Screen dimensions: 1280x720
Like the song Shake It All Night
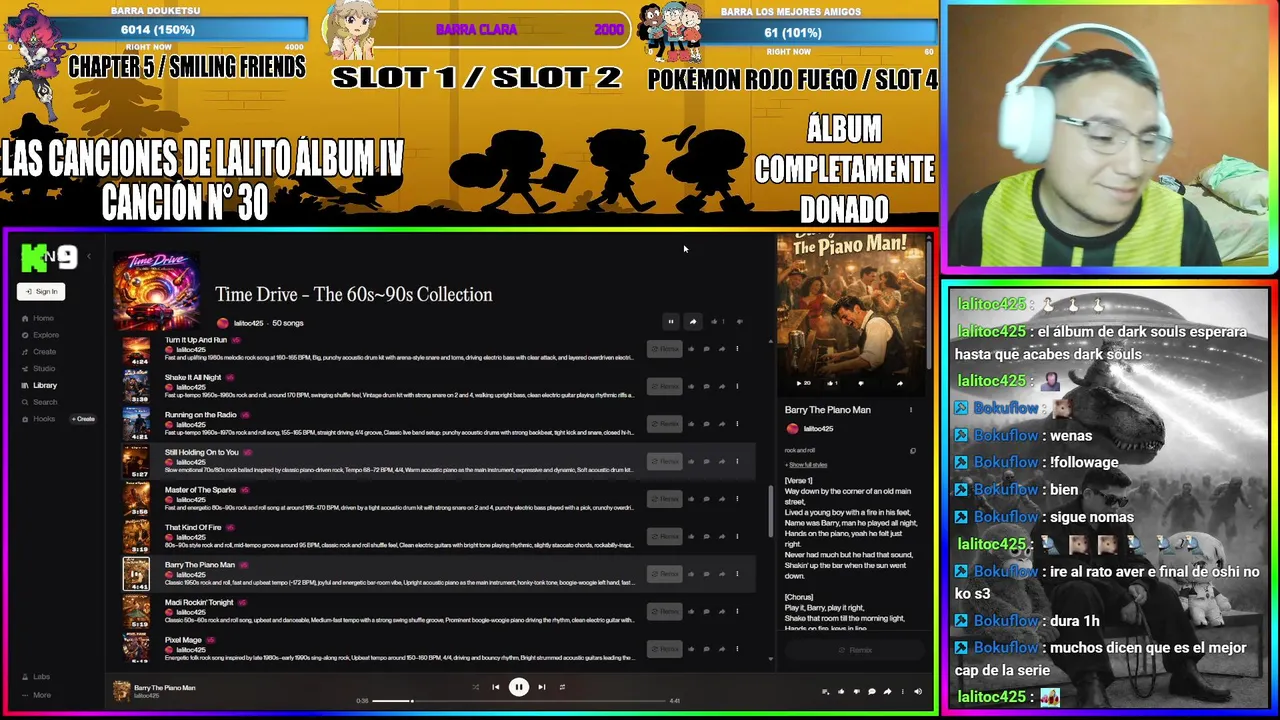(x=691, y=386)
